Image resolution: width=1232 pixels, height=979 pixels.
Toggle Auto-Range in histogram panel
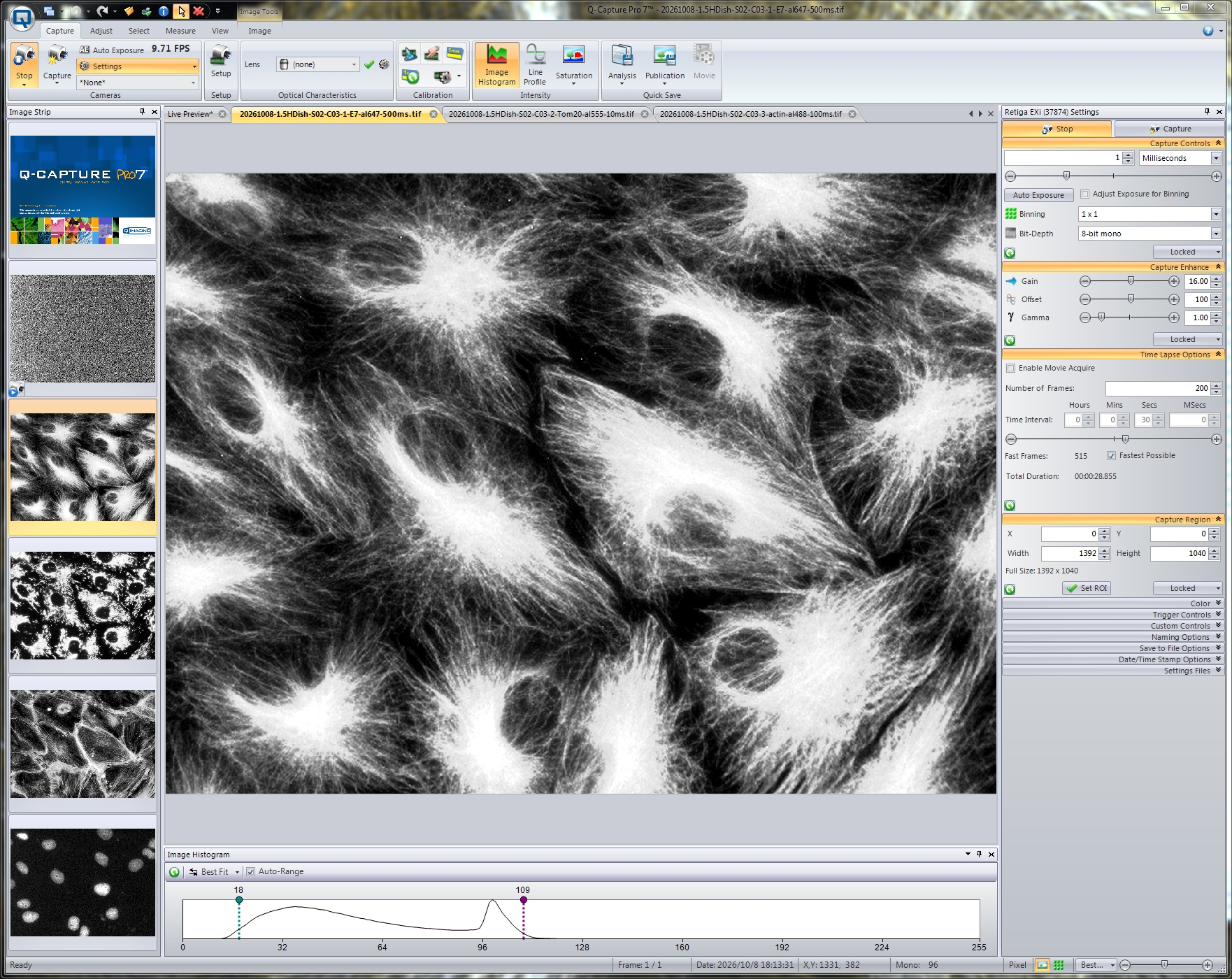pyautogui.click(x=250, y=872)
